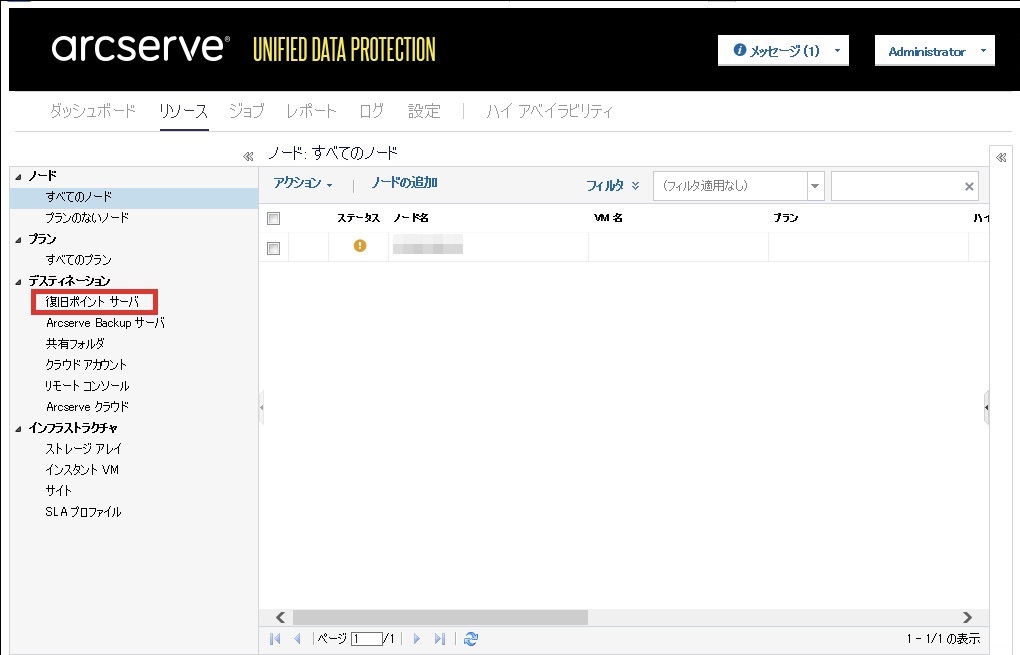Collapse the デスティネーション tree section
The image size is (1020, 655).
point(18,281)
